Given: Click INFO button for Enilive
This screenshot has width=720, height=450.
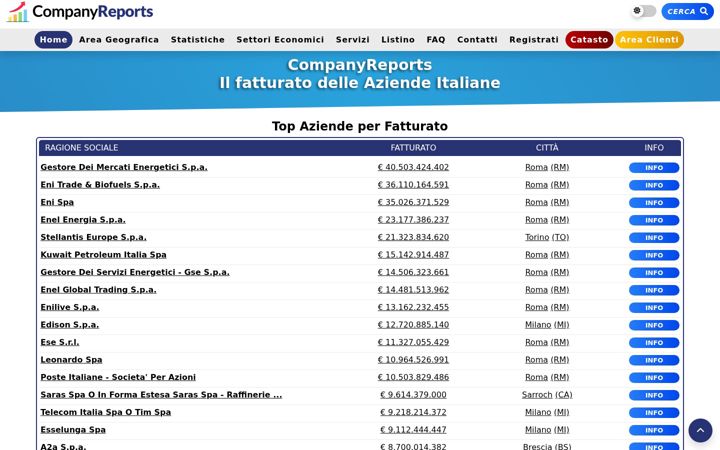Looking at the screenshot, I should pyautogui.click(x=654, y=308).
